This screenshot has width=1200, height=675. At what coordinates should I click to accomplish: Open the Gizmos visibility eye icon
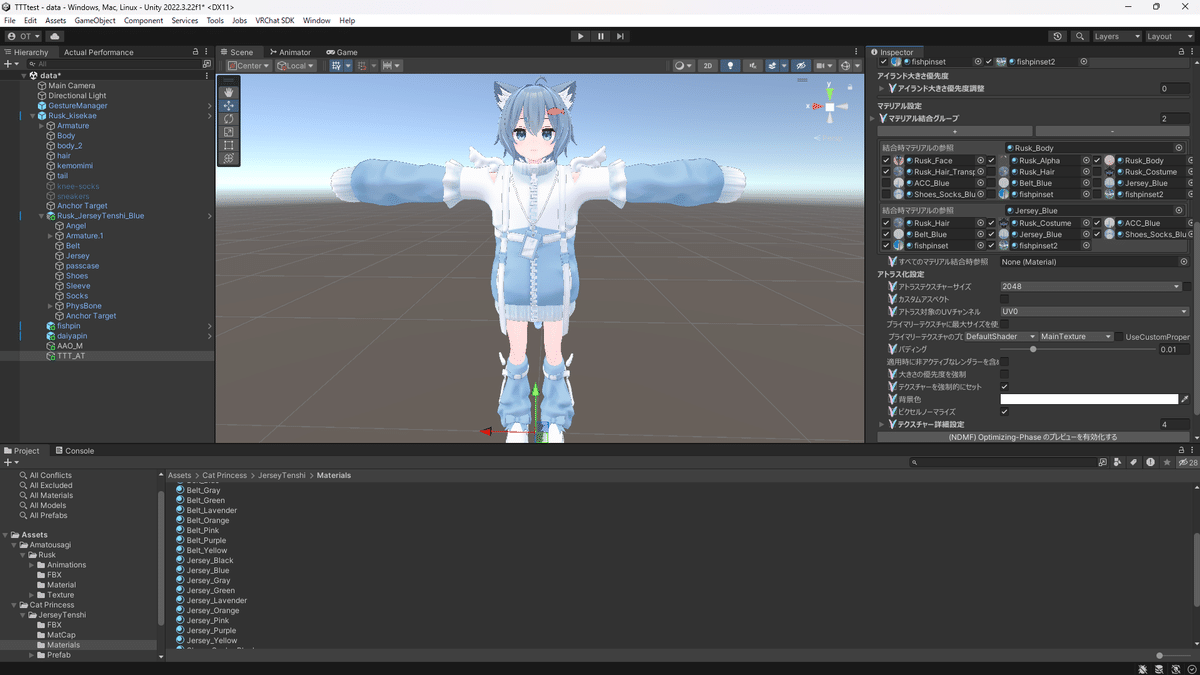(x=802, y=65)
